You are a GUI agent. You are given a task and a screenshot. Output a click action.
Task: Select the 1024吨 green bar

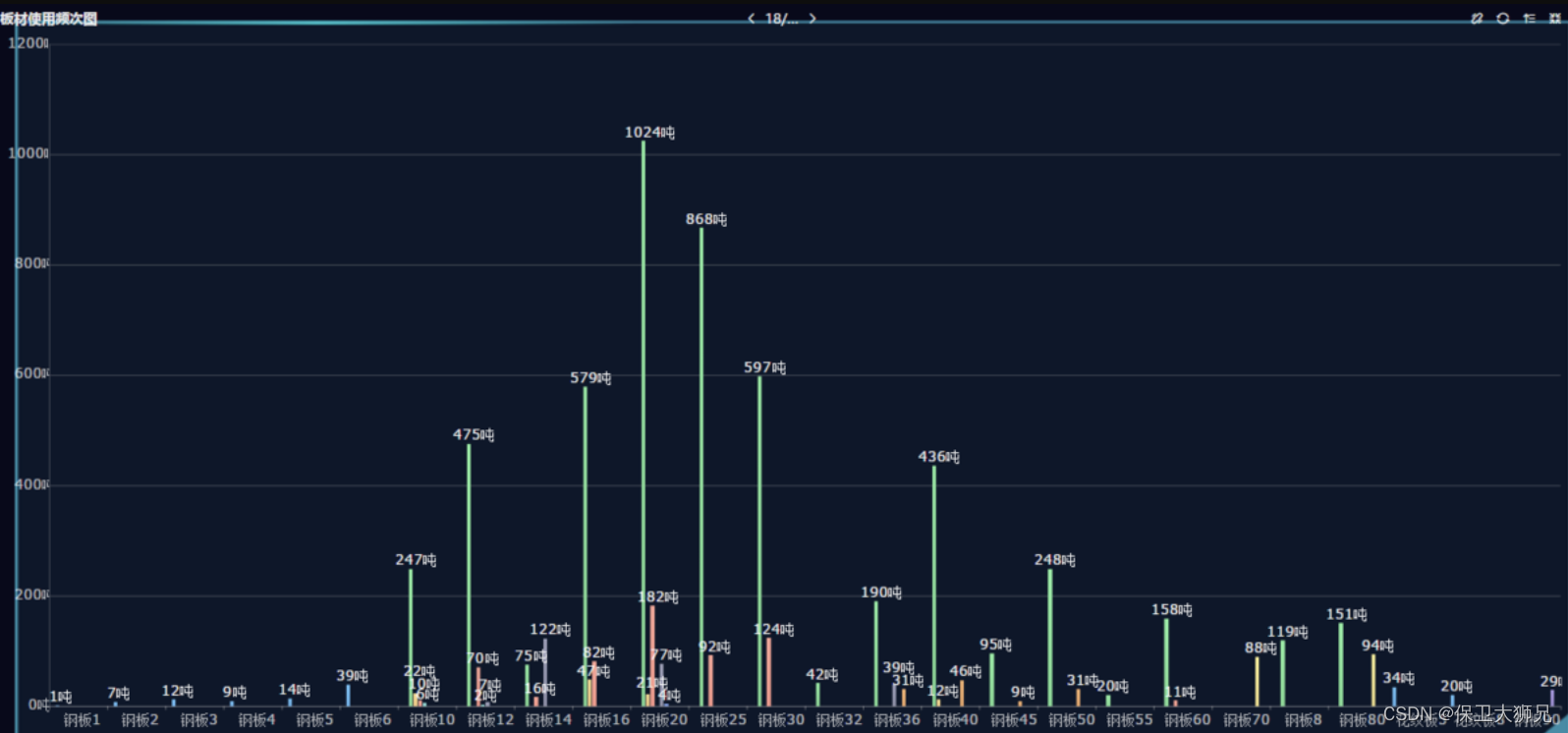(644, 423)
